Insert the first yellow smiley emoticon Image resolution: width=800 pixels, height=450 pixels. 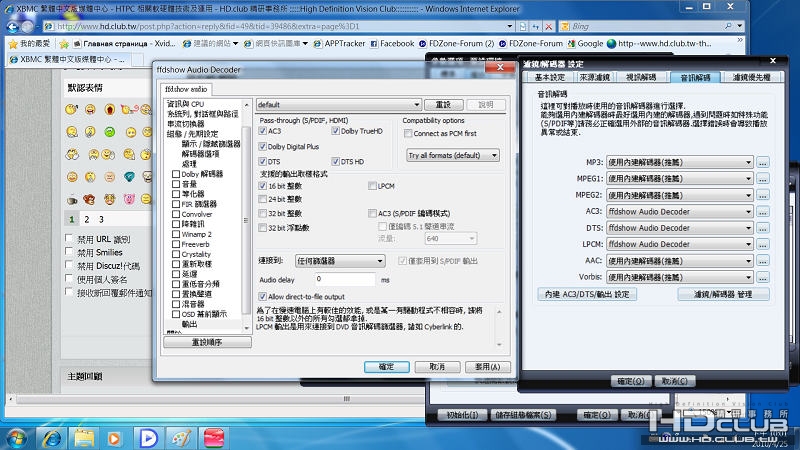coord(72,109)
